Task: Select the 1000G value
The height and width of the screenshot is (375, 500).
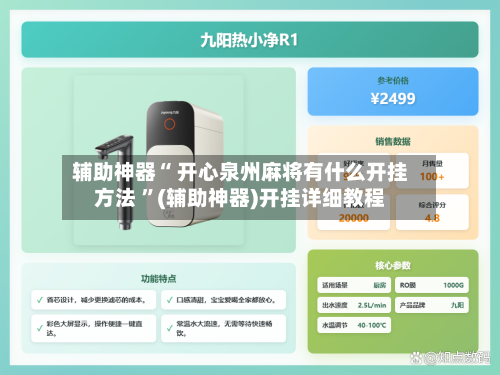Action: coord(453,285)
